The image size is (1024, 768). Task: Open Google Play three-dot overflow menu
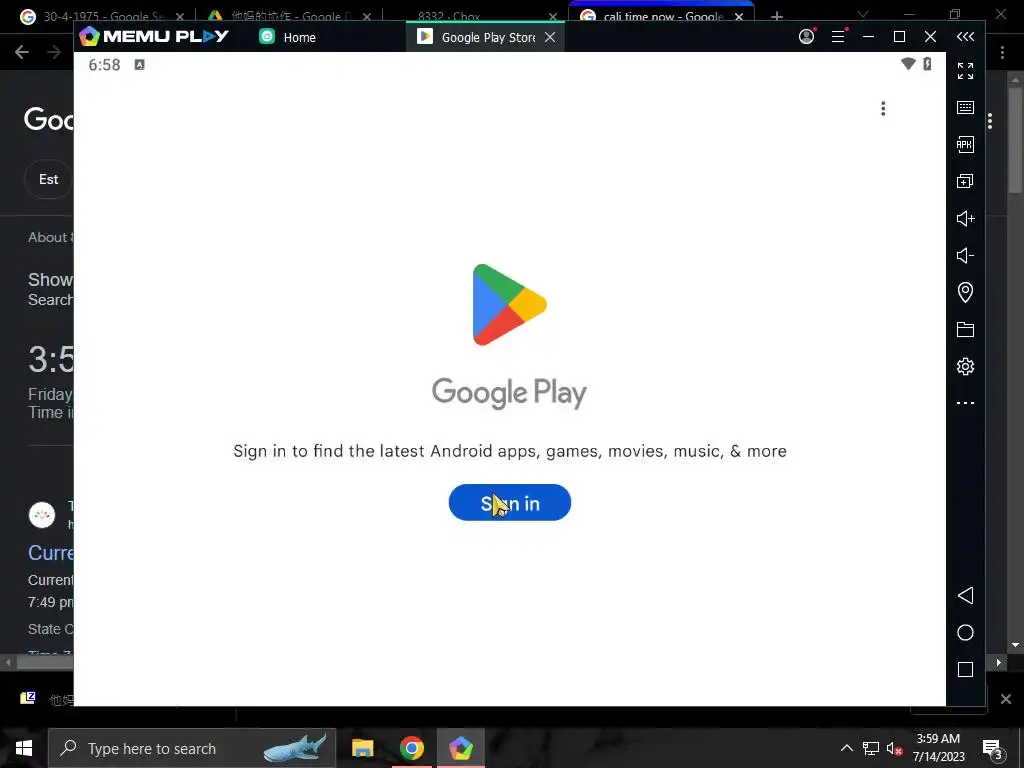coord(883,108)
